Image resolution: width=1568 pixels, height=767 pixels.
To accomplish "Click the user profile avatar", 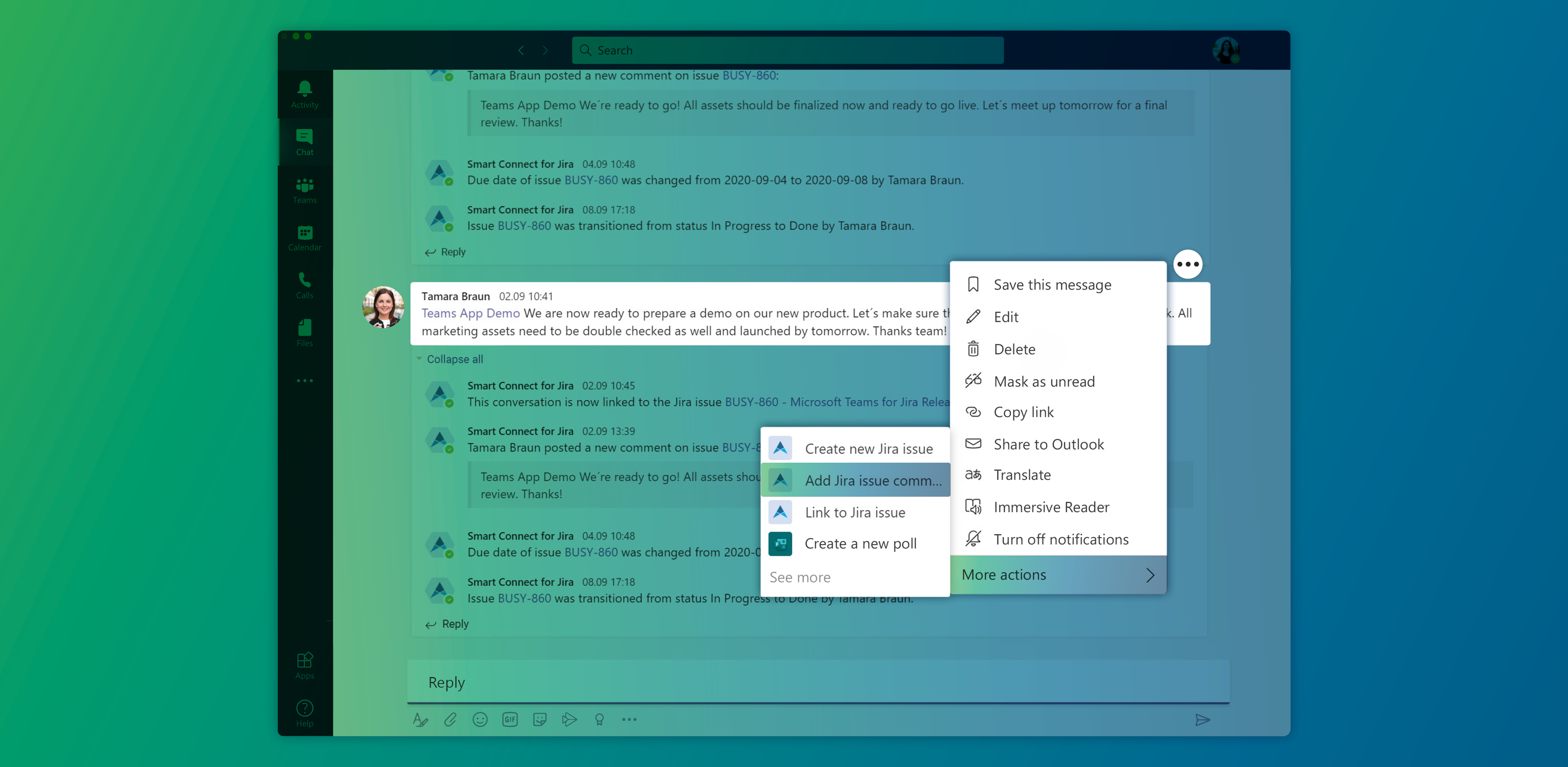I will (x=1225, y=51).
